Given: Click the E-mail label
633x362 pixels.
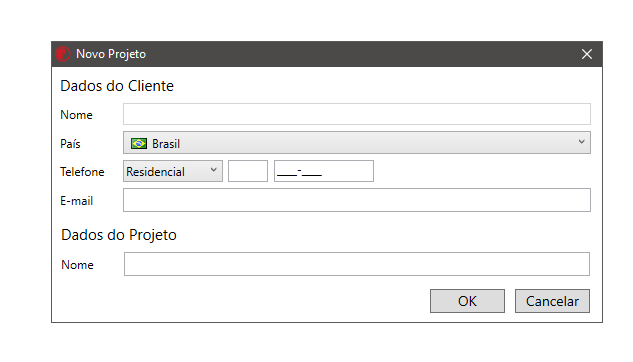Looking at the screenshot, I should tap(77, 201).
